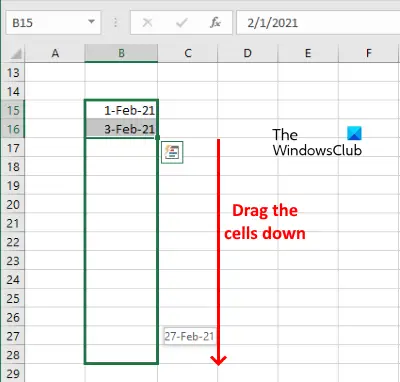Select row 17 header
400x382 pixels.
point(13,148)
